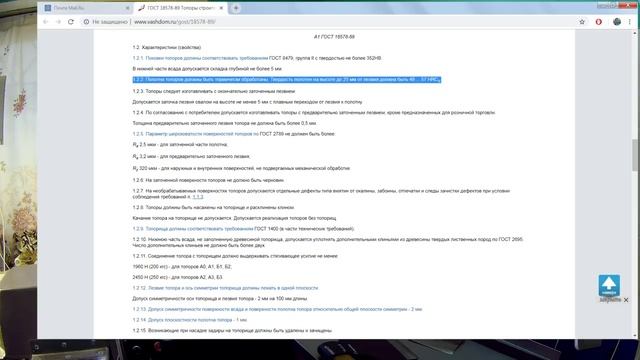The image size is (640, 360).
Task: Click heading text 'А1 ГОСТ 18578-89'
Action: (x=334, y=37)
